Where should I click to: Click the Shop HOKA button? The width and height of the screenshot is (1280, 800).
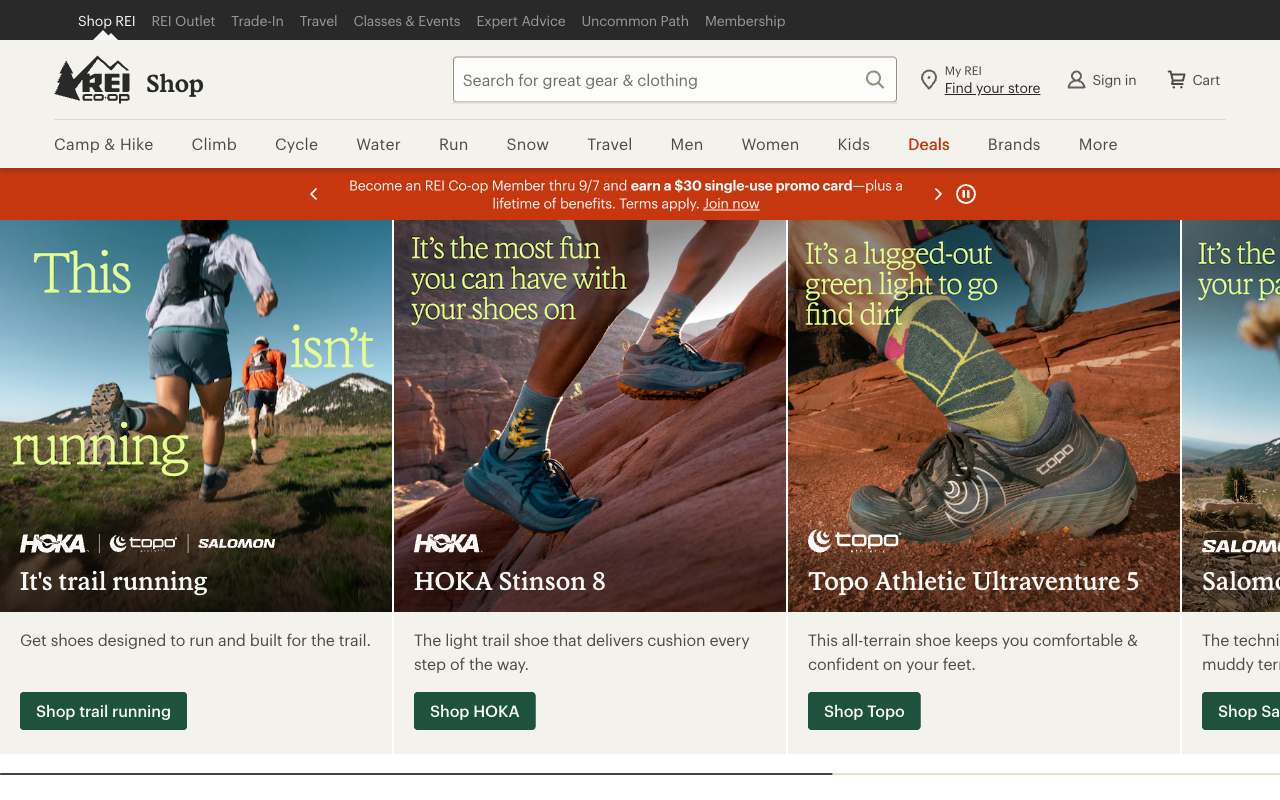point(474,711)
